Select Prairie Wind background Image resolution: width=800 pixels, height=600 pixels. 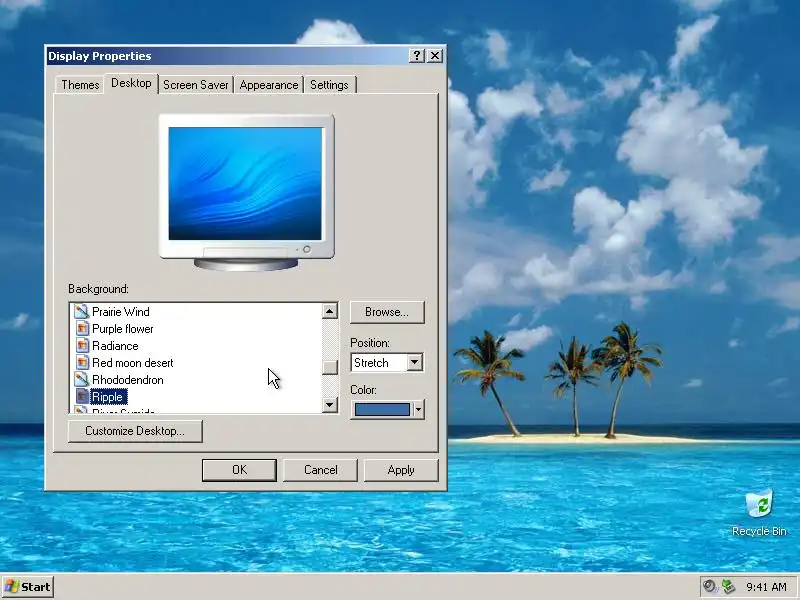pos(121,312)
